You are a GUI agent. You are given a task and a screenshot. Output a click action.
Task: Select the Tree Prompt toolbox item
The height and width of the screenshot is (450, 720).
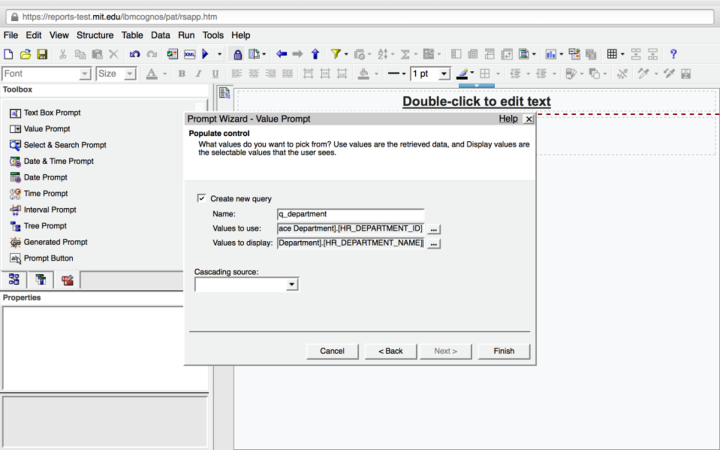click(45, 226)
